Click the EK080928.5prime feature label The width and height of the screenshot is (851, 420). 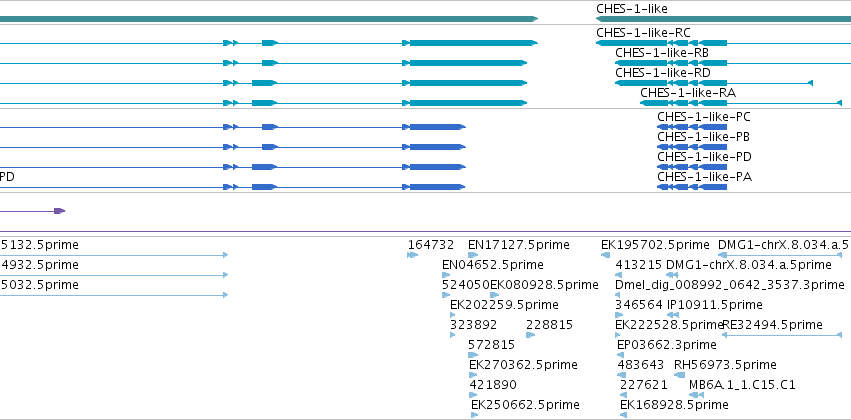pos(544,285)
